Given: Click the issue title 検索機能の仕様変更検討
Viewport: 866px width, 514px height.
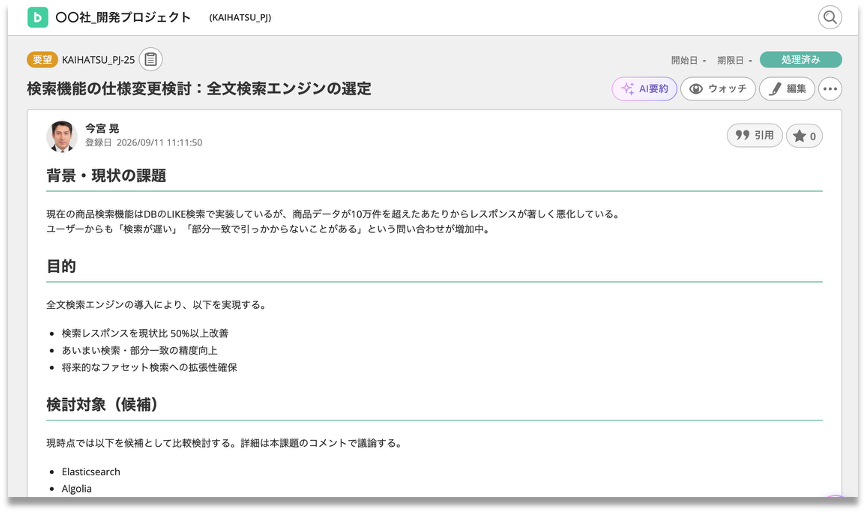Looking at the screenshot, I should [199, 88].
